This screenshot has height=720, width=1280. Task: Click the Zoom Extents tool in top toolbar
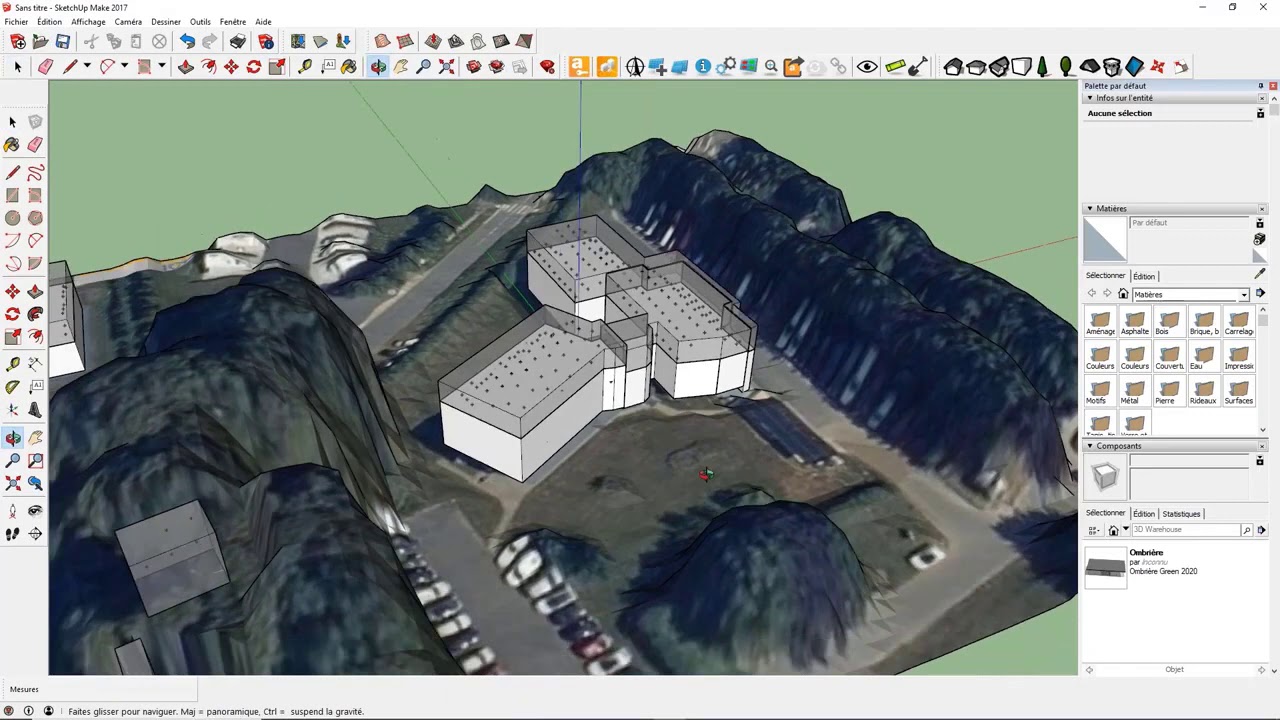(x=446, y=67)
